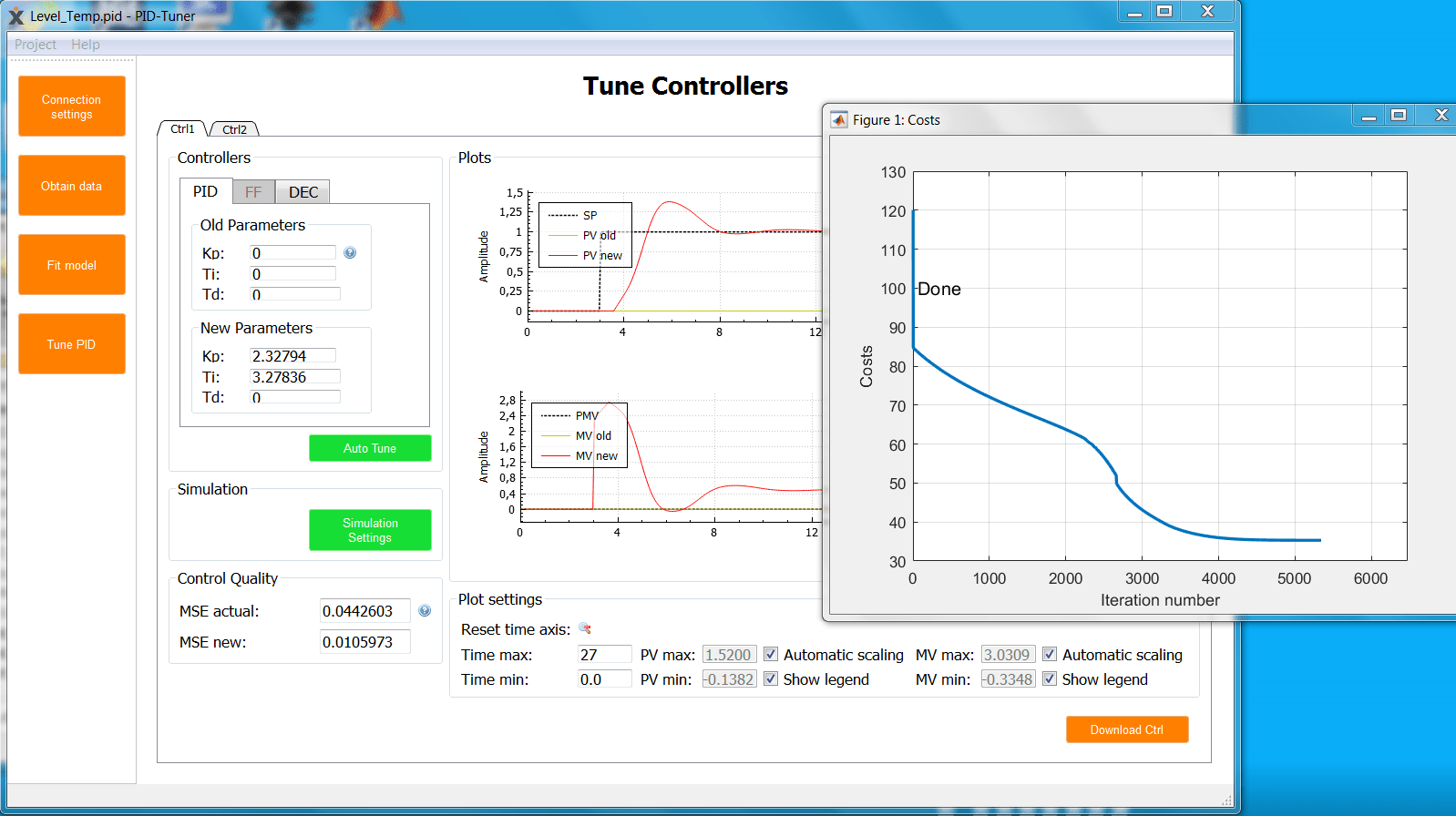The height and width of the screenshot is (816, 1456).
Task: Click the MSE new value field
Action: click(x=364, y=642)
